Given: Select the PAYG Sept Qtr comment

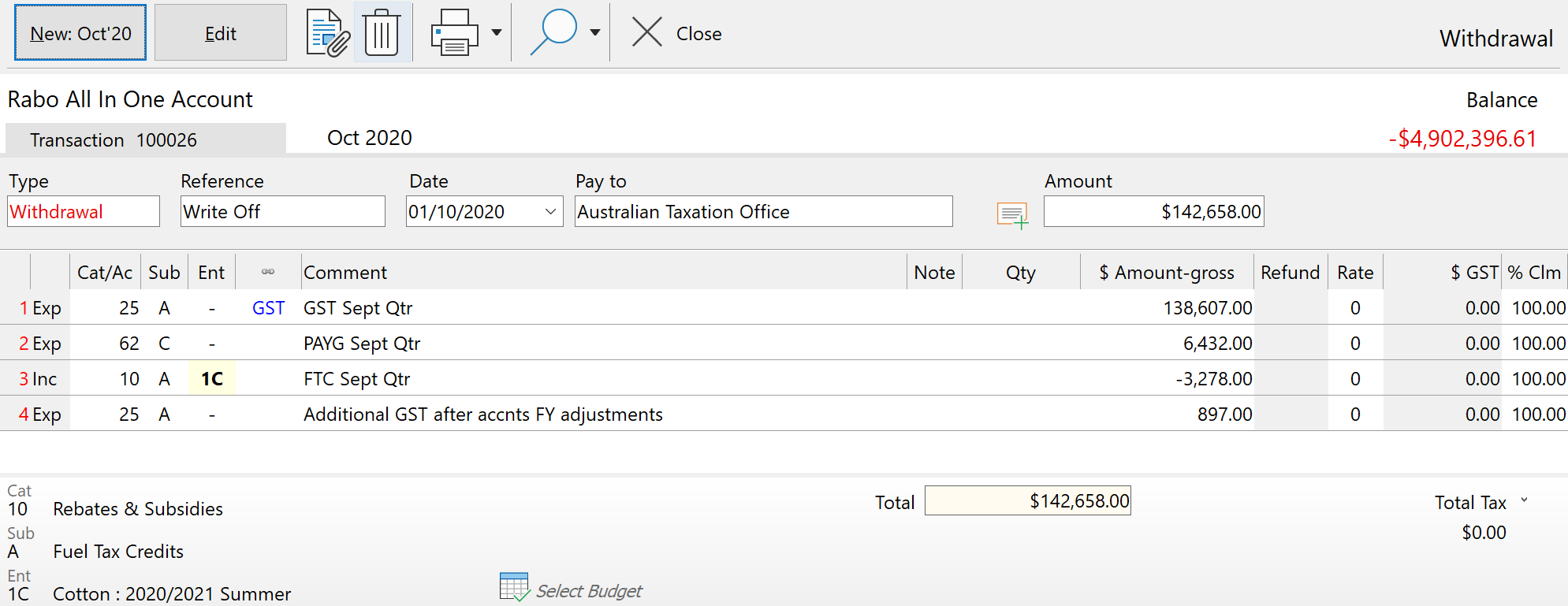Looking at the screenshot, I should pos(362,344).
